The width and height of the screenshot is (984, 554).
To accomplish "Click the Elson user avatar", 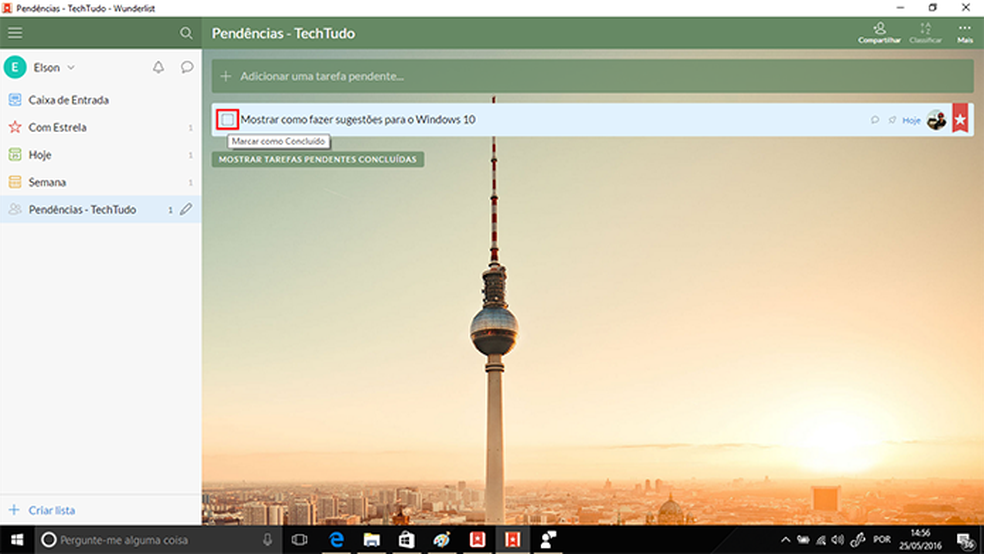I will 15,67.
